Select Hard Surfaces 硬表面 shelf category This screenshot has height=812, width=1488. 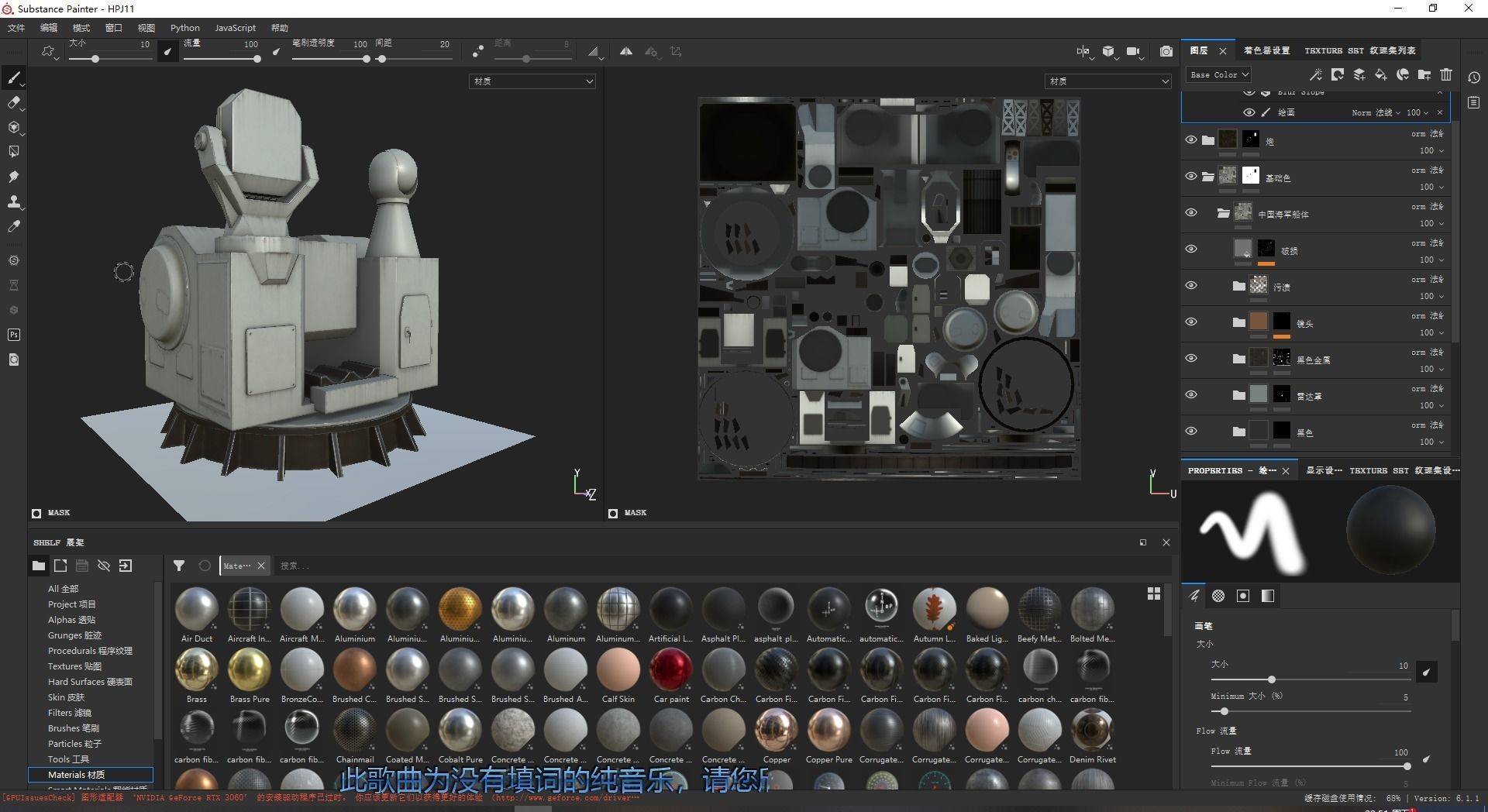(x=90, y=682)
